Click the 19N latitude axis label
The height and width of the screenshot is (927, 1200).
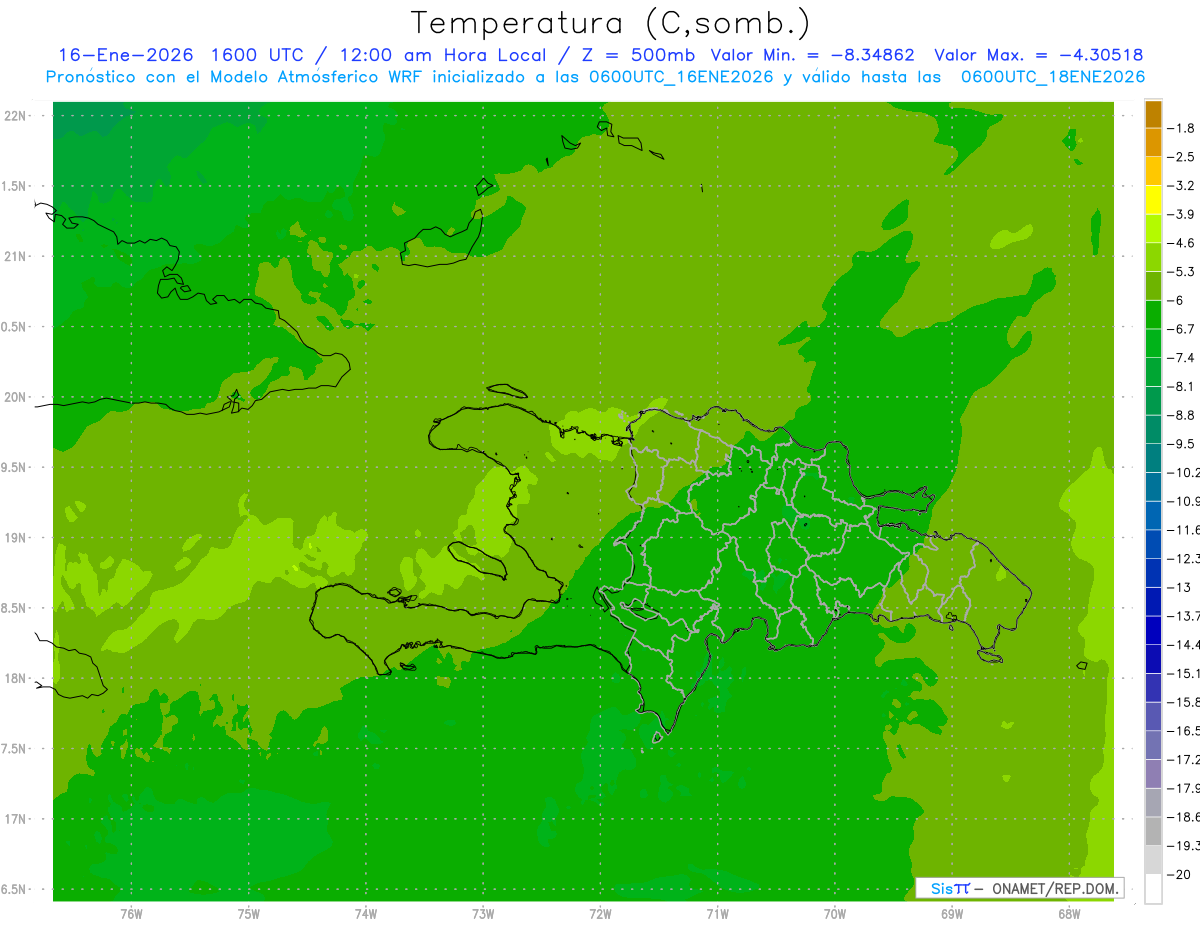(x=16, y=538)
